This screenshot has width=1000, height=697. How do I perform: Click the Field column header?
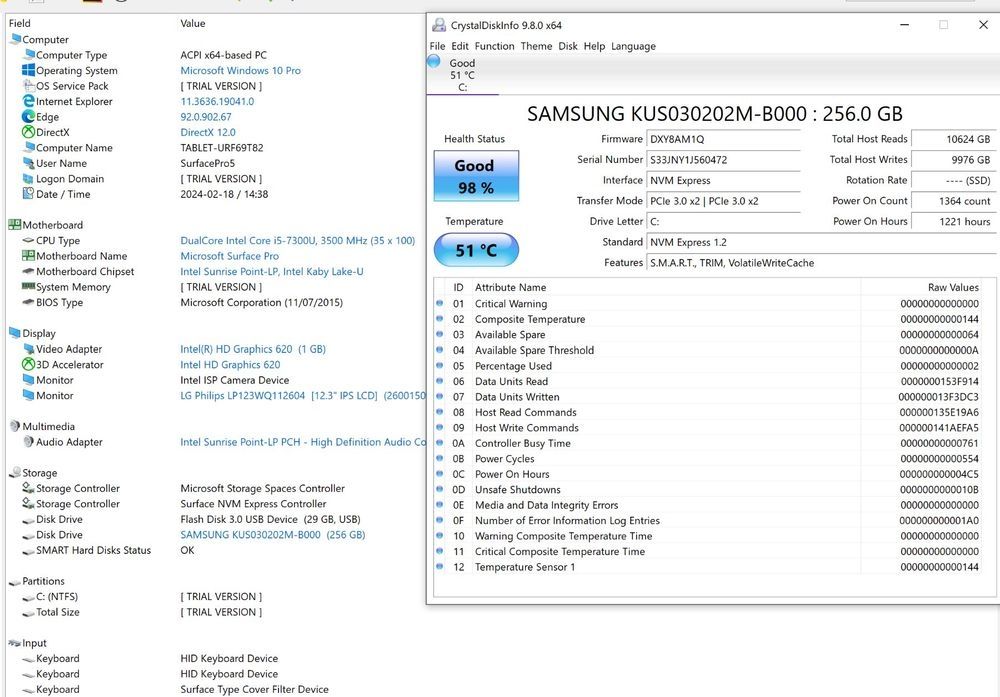coord(20,23)
